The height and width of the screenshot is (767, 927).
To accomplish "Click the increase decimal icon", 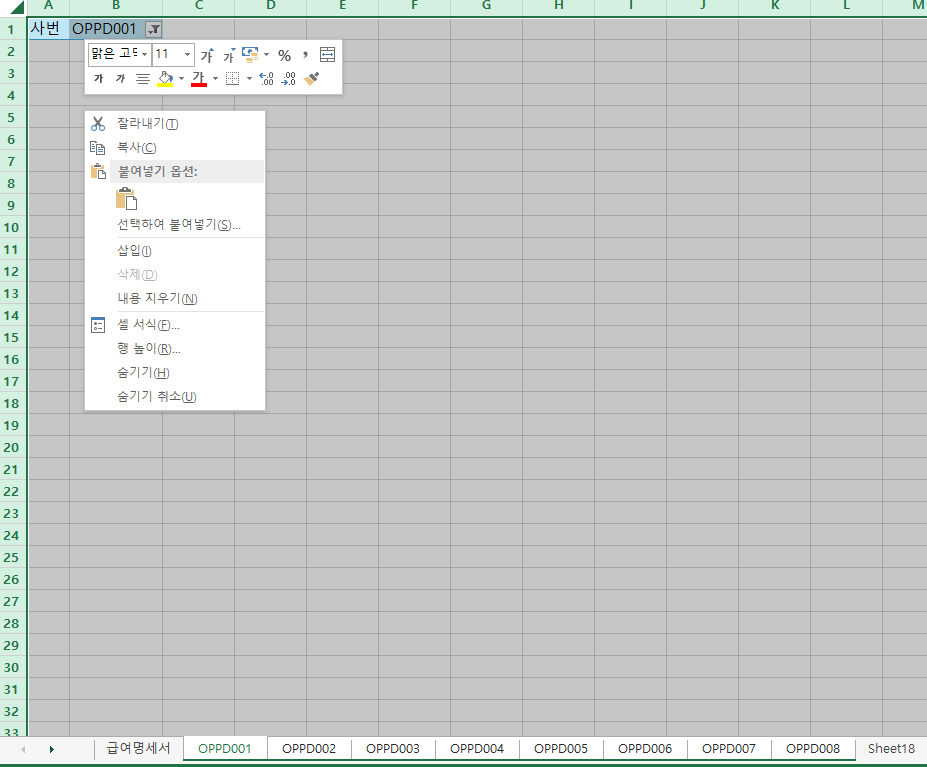I will tap(266, 78).
